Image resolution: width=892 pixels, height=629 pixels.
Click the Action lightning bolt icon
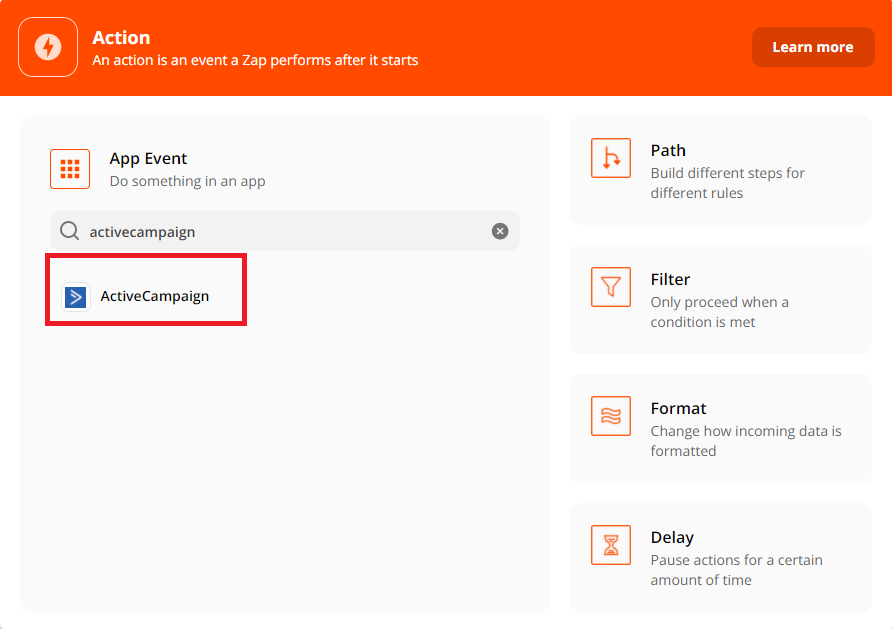tap(48, 47)
